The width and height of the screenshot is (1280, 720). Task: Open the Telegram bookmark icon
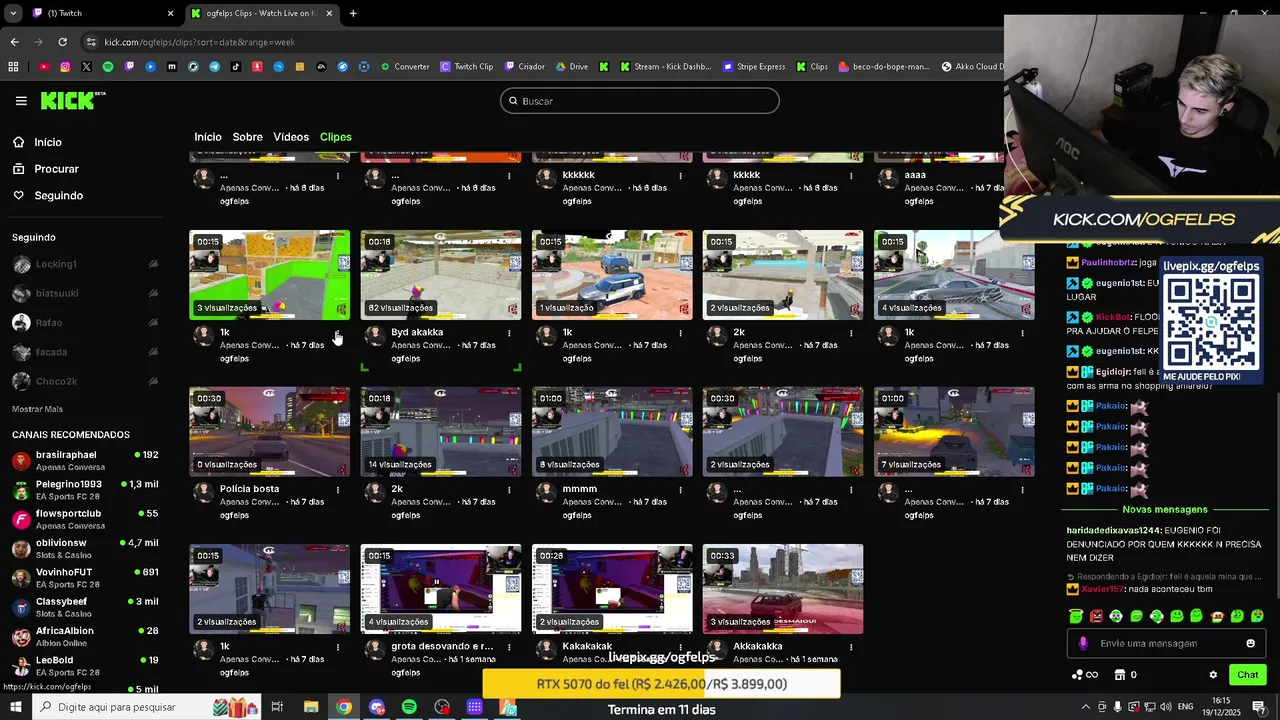point(214,67)
